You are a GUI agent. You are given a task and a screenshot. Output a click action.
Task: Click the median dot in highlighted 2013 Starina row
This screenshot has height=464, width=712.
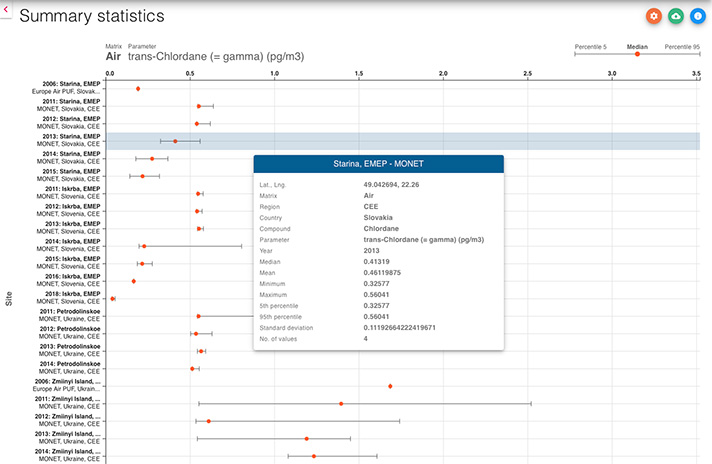coord(175,141)
